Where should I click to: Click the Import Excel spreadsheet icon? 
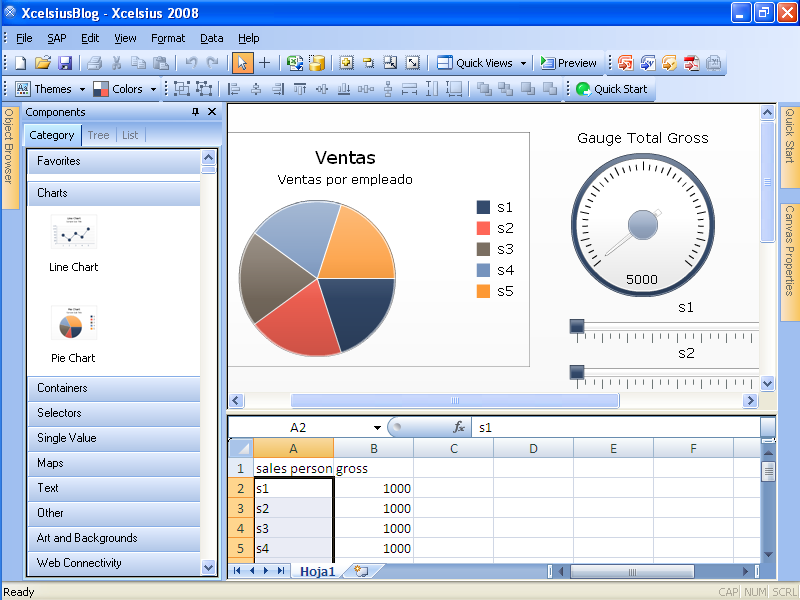click(x=294, y=63)
